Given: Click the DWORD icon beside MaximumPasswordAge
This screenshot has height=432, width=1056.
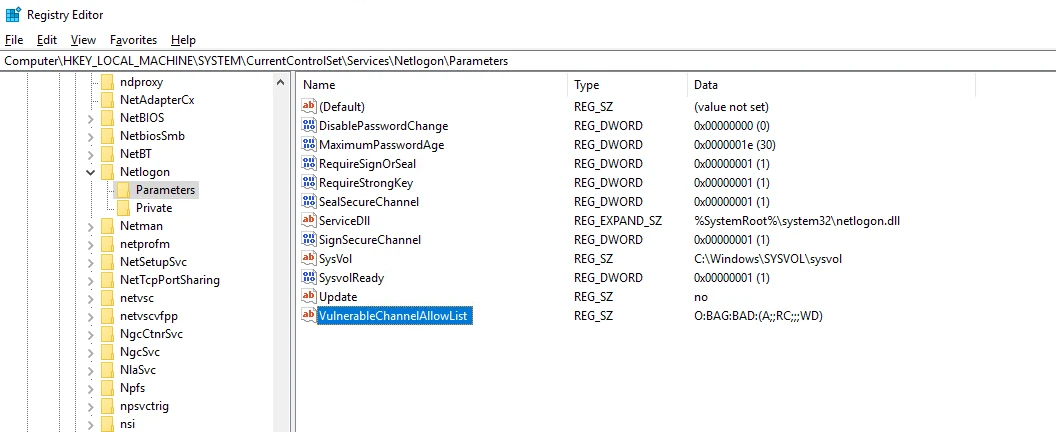Looking at the screenshot, I should pos(308,144).
